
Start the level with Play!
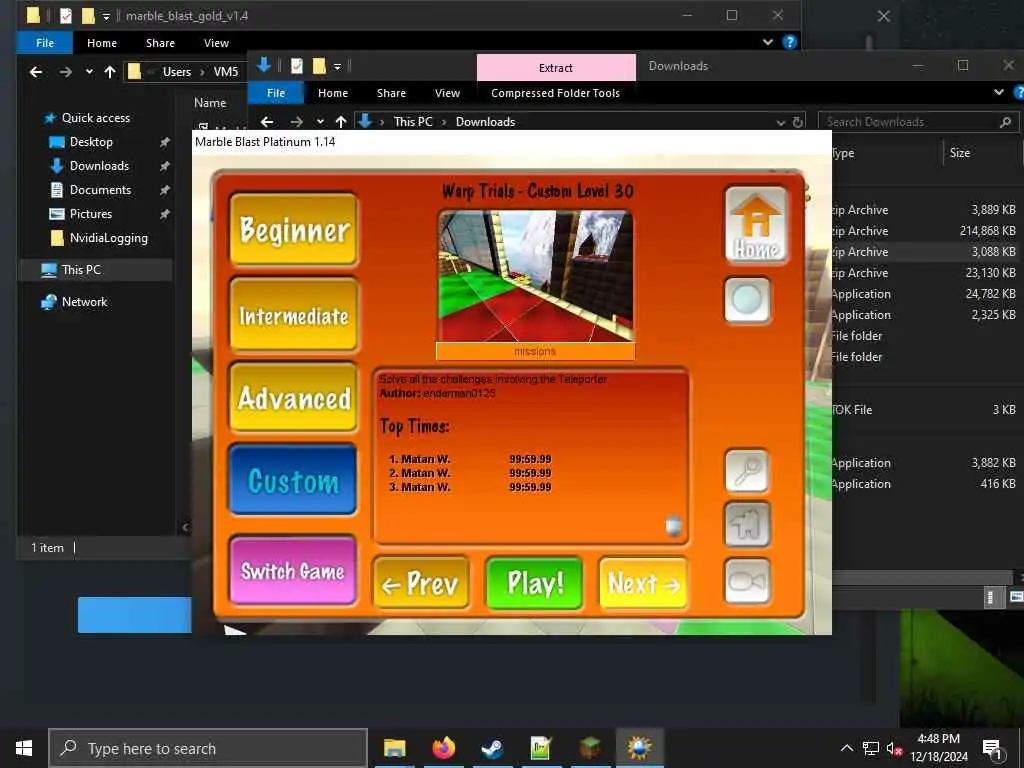(534, 583)
